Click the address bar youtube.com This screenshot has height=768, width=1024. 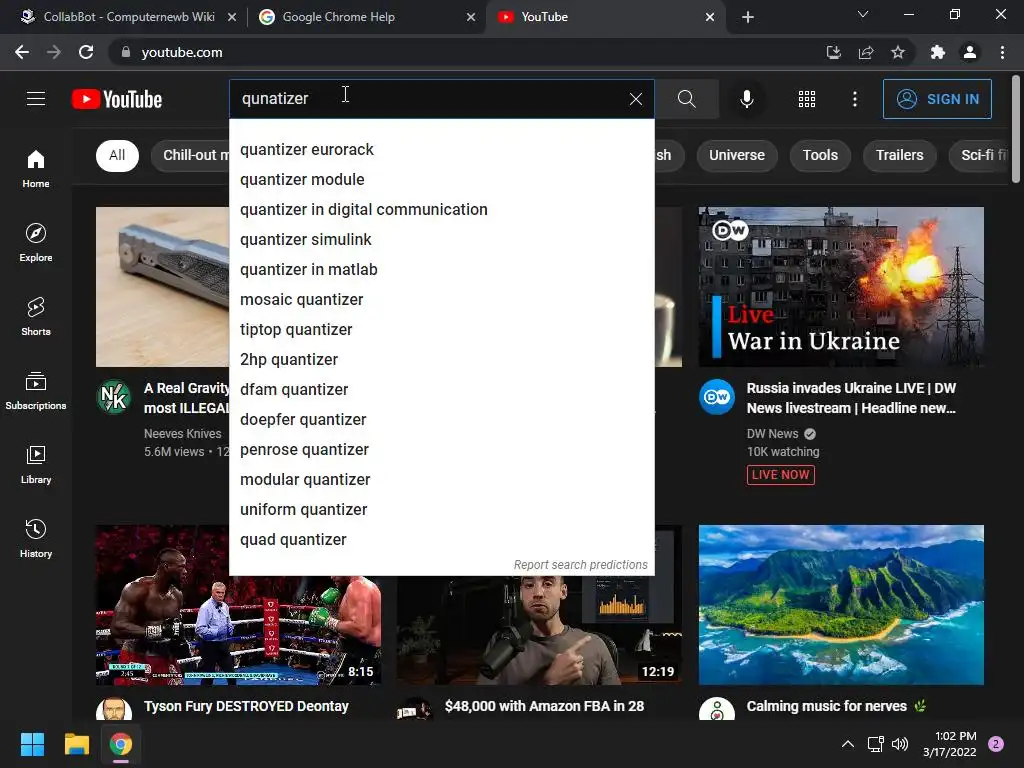pos(457,52)
